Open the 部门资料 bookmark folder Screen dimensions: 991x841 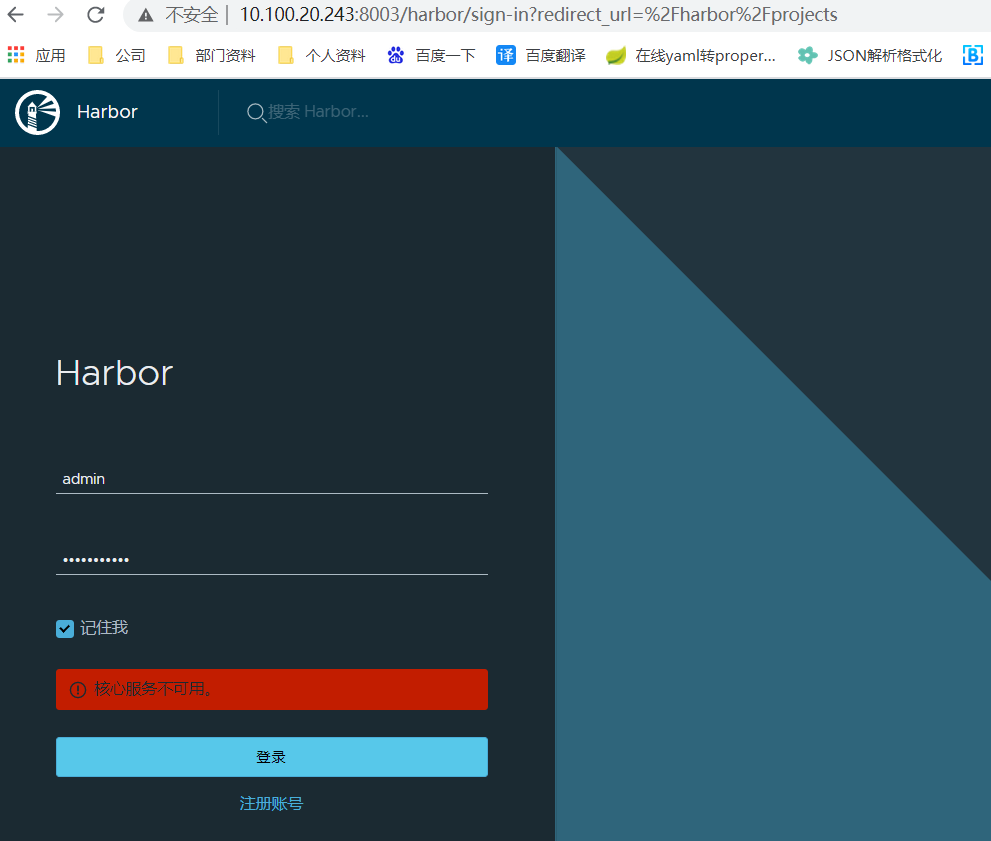[212, 56]
